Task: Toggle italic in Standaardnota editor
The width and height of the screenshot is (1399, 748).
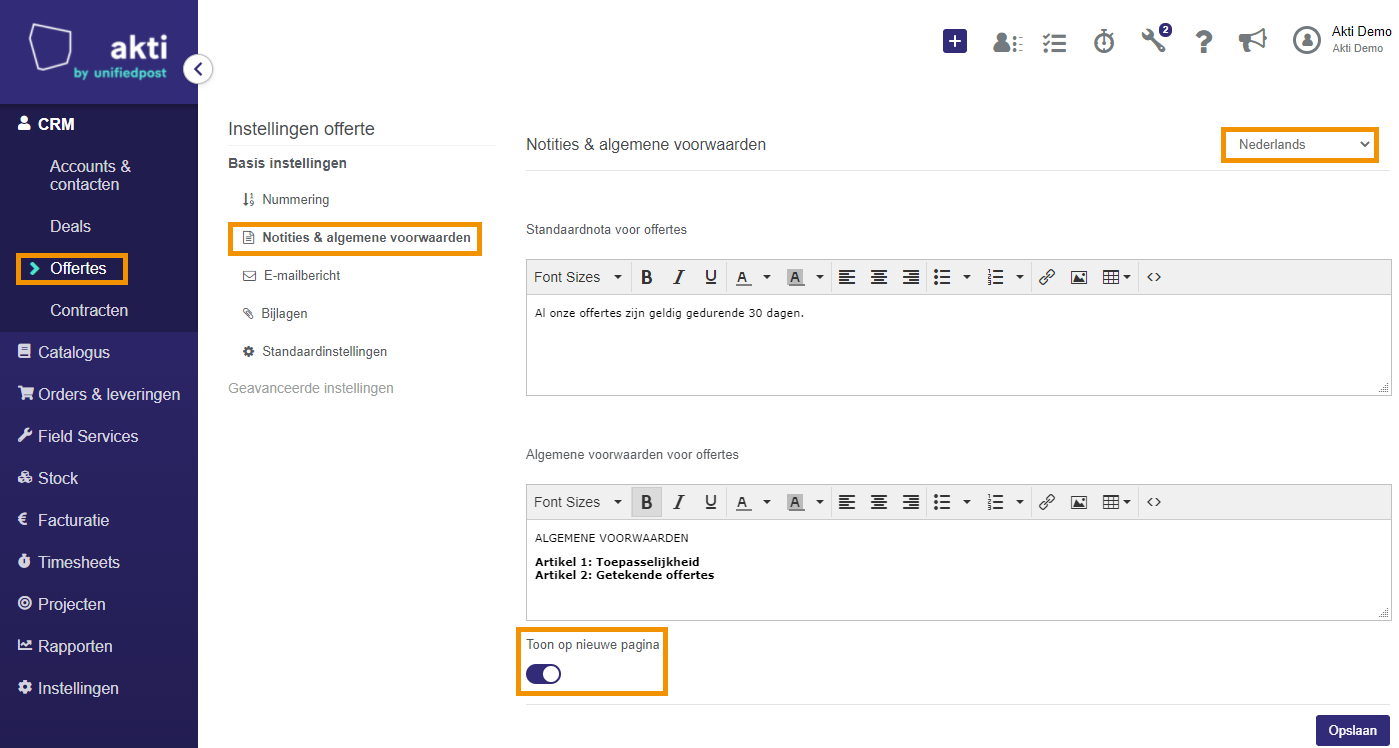Action: coord(679,277)
